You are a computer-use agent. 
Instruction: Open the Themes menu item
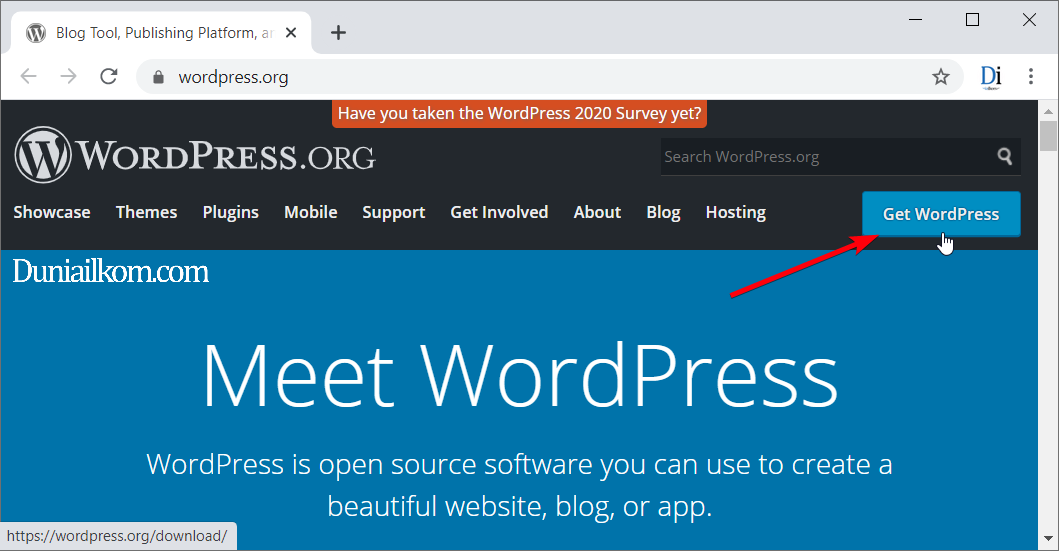pyautogui.click(x=147, y=212)
